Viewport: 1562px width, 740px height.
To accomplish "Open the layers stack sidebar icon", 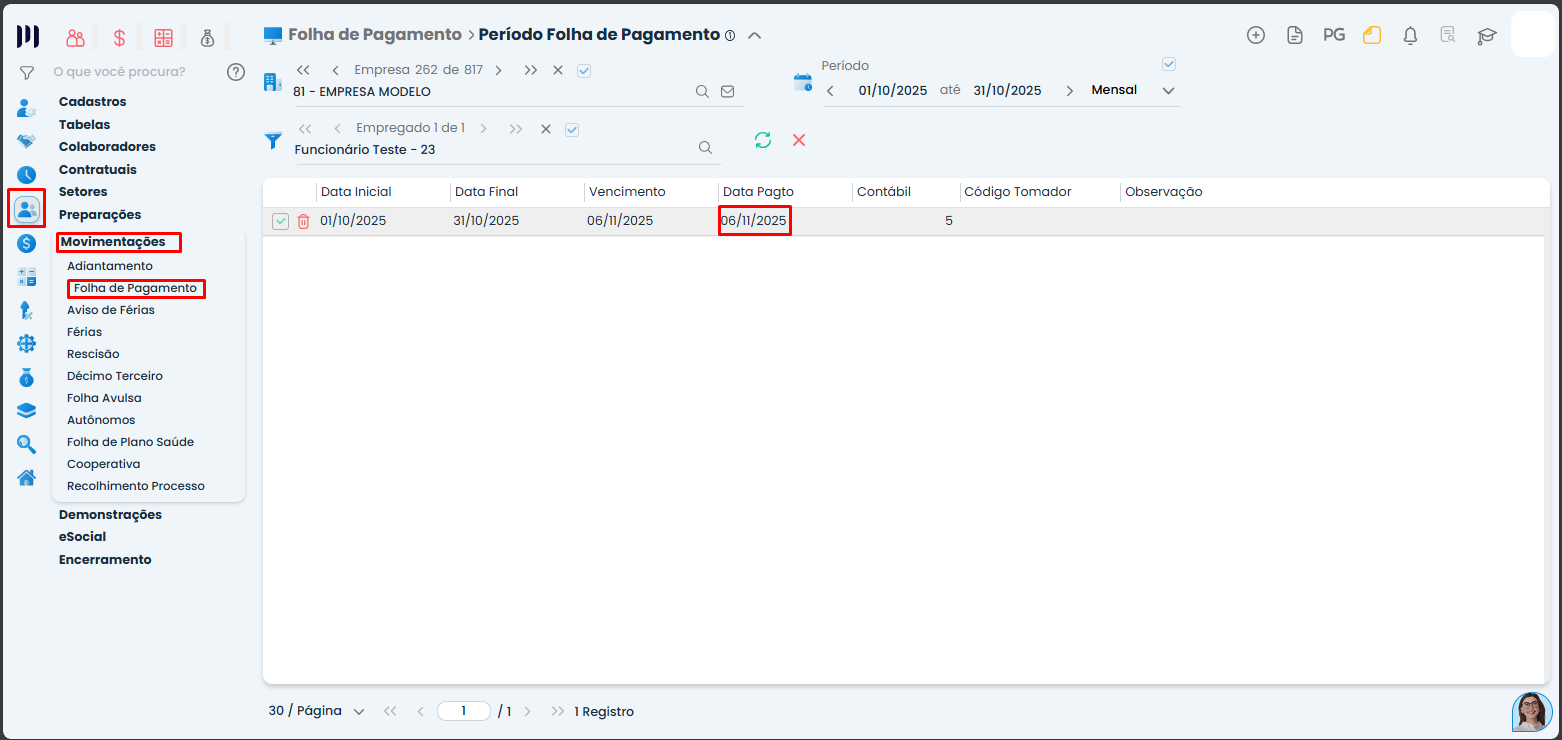I will point(27,411).
